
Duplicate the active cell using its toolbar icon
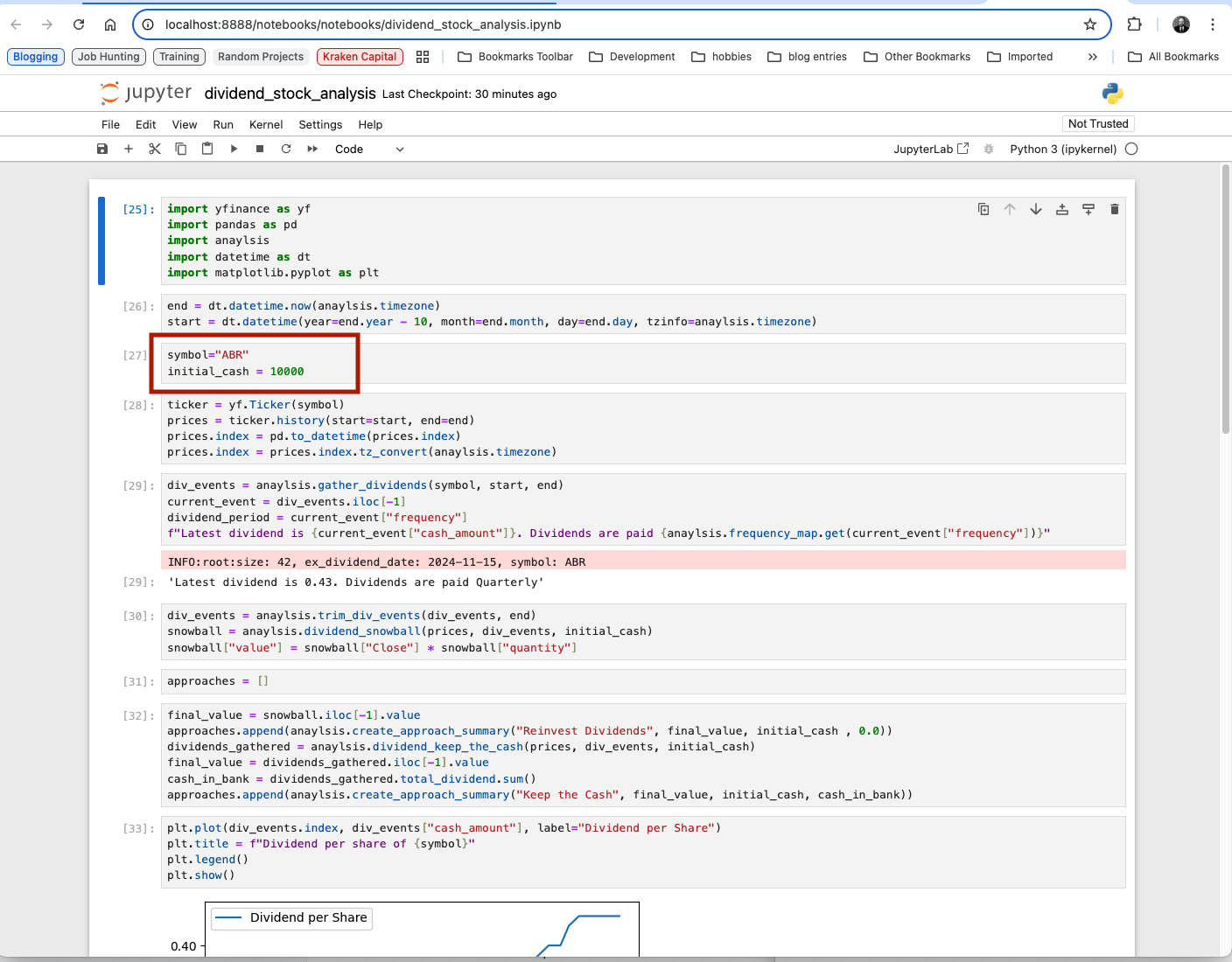point(983,209)
